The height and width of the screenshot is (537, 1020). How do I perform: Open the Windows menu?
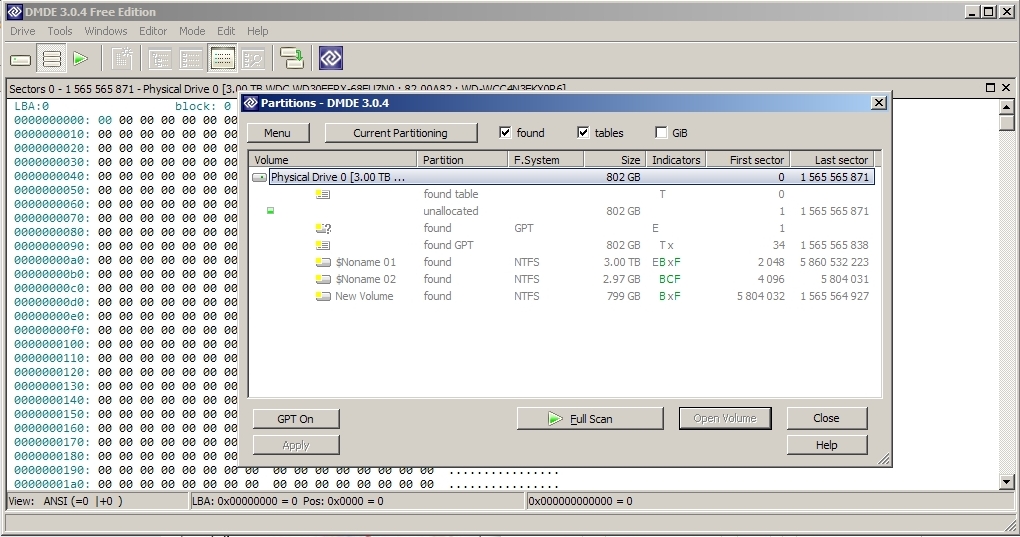tap(105, 31)
